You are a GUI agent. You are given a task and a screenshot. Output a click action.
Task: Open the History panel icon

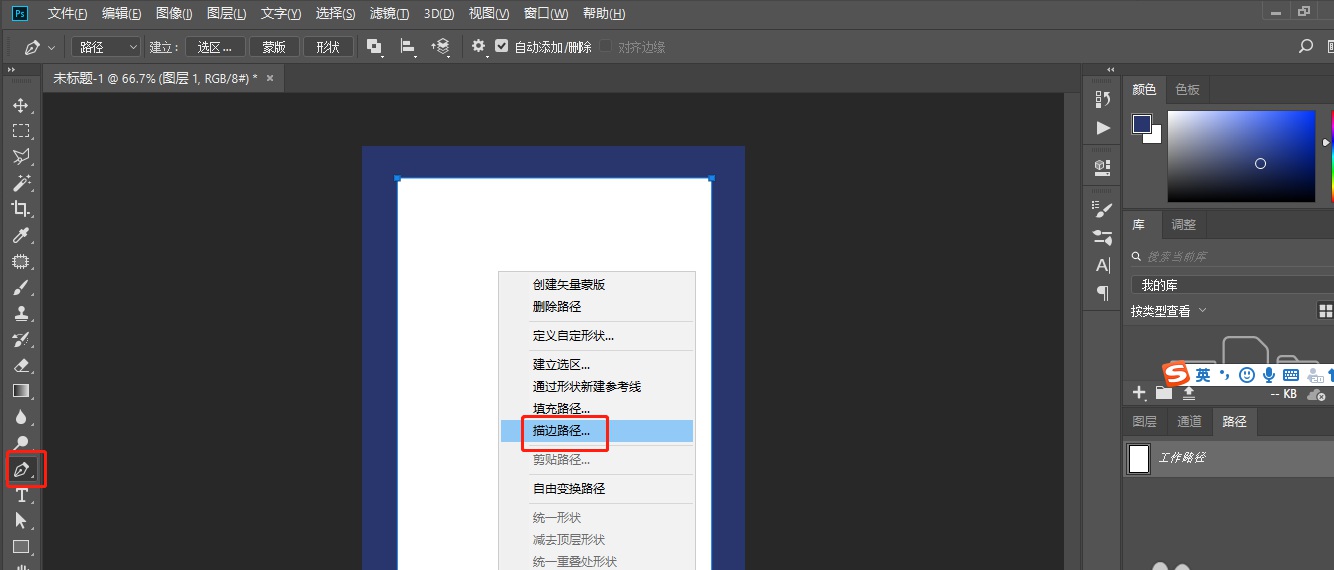(x=1103, y=98)
